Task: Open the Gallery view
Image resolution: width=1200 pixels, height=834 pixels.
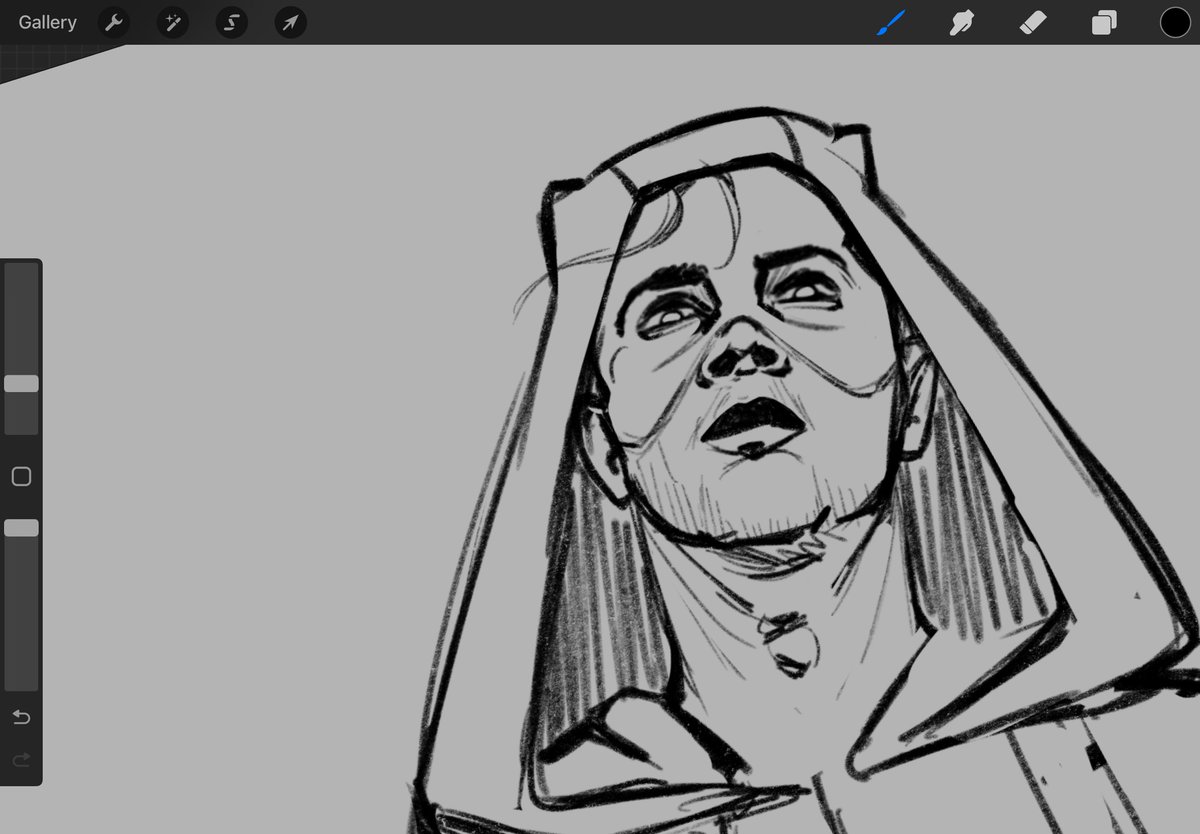Action: pos(47,22)
